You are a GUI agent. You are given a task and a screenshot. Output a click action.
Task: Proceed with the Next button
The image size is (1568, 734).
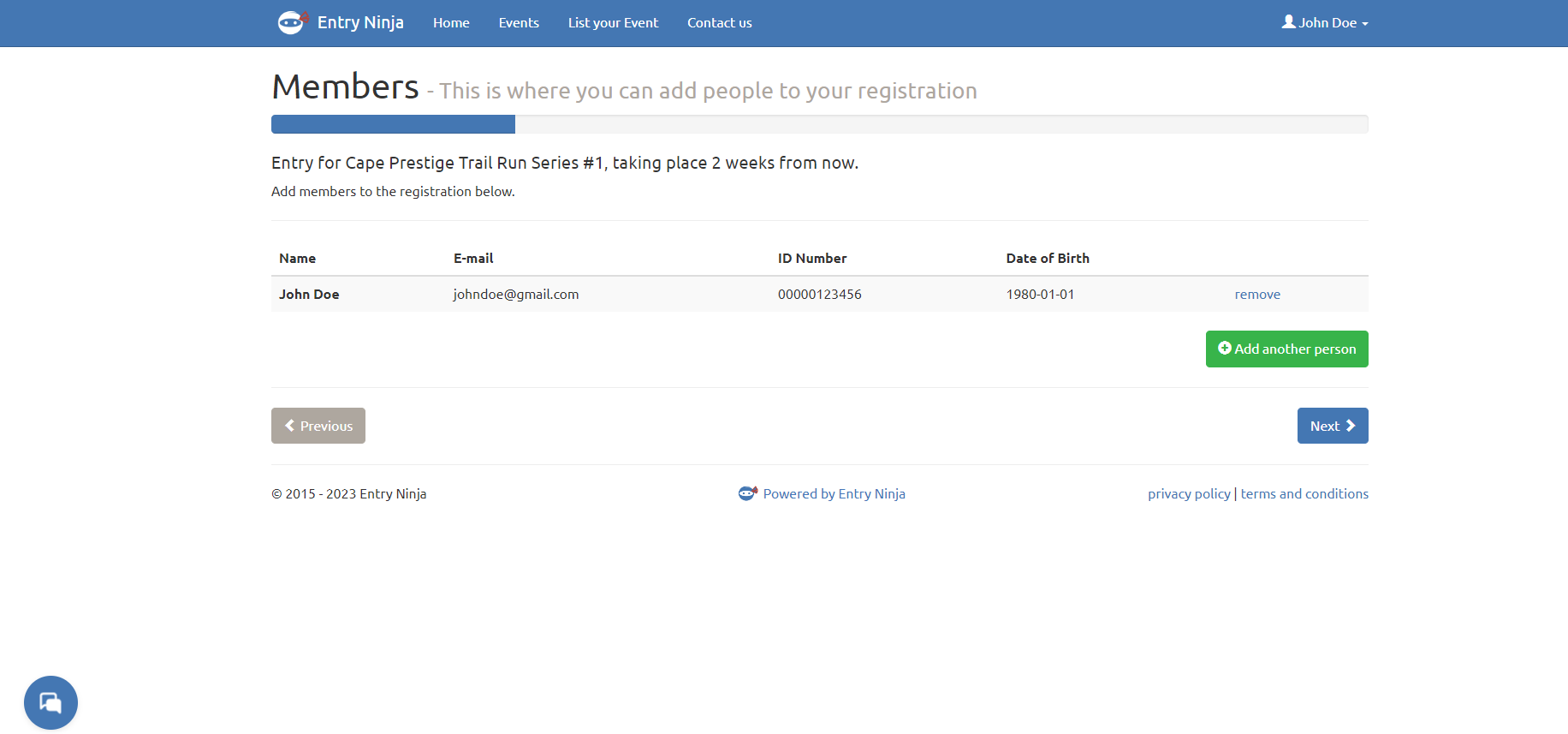(1332, 426)
